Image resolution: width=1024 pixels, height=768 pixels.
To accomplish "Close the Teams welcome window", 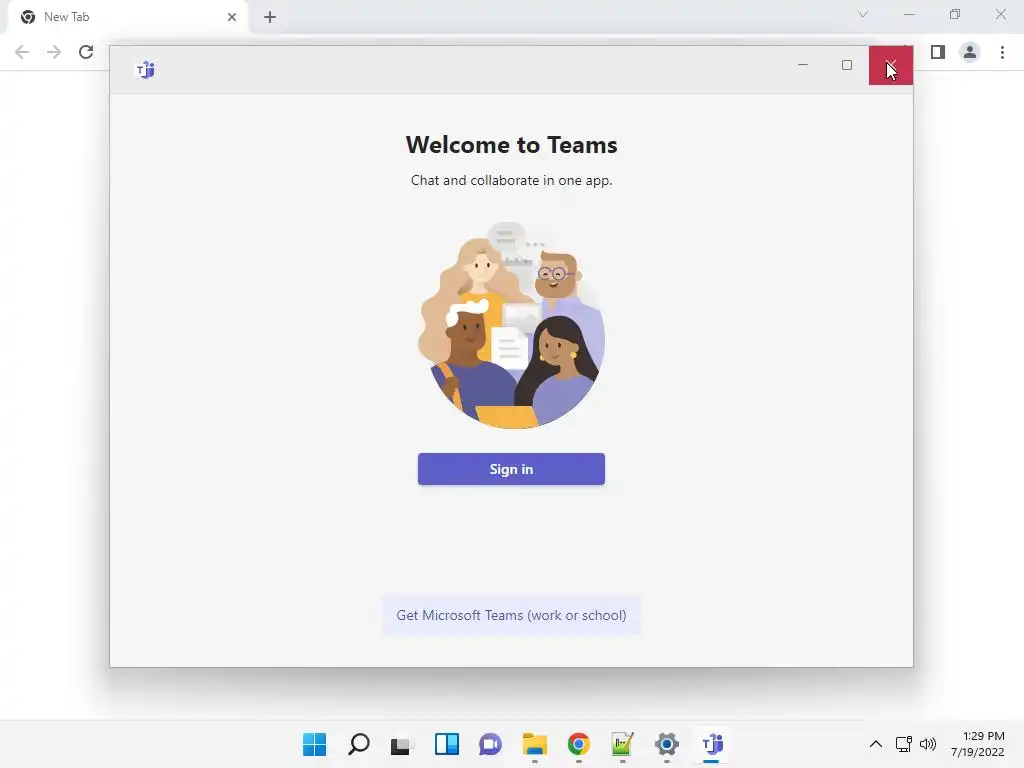I will pos(891,65).
